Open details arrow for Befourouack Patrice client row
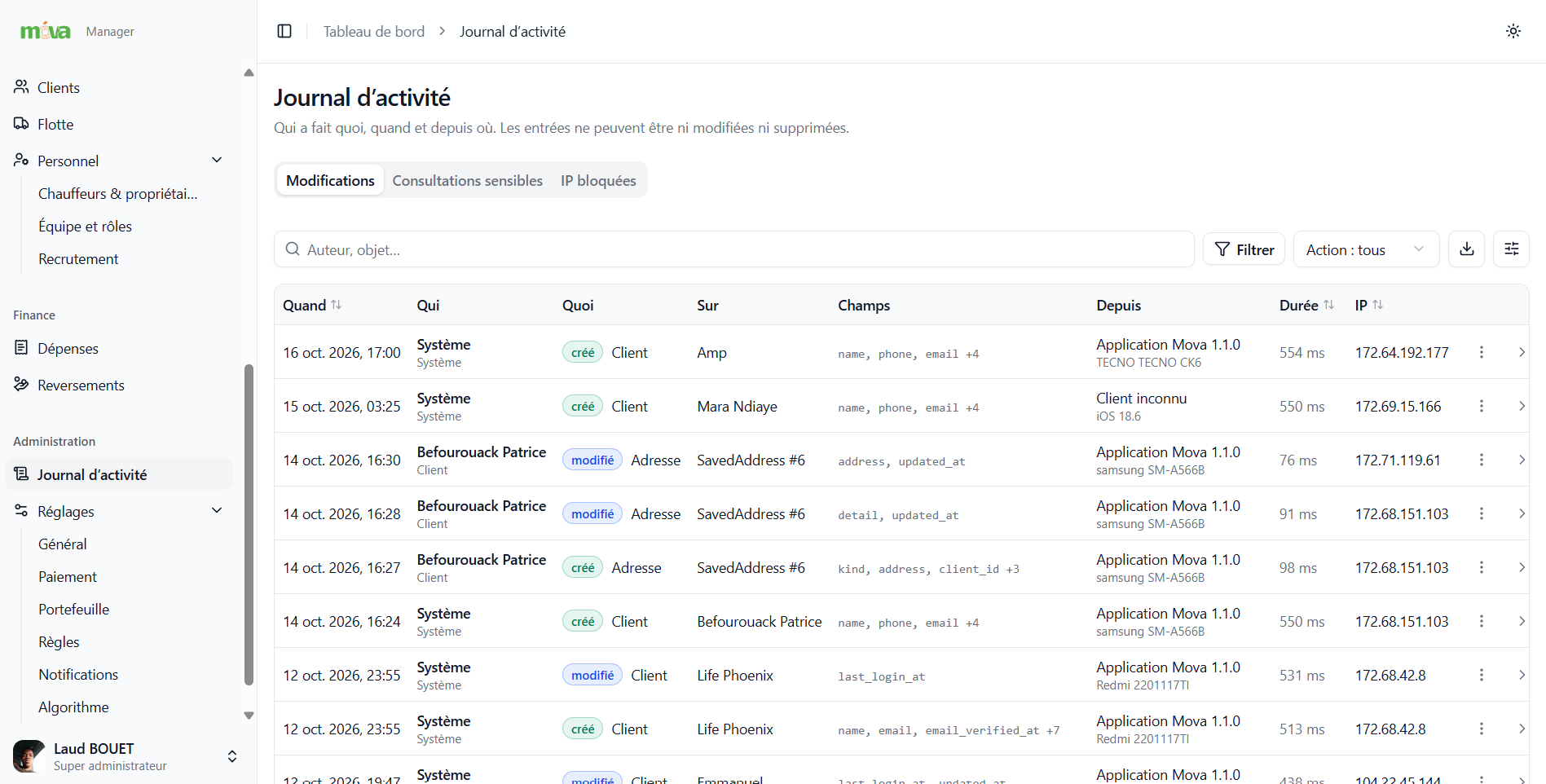The width and height of the screenshot is (1546, 784). 1522,621
